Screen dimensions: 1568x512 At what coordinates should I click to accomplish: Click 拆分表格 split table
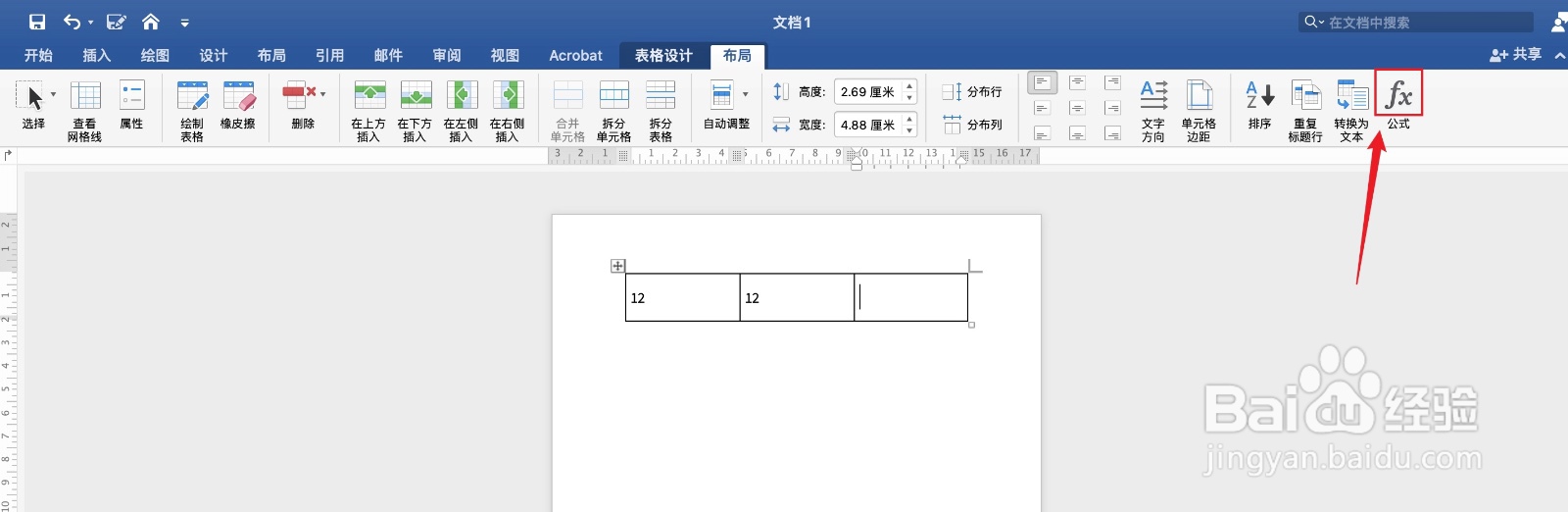(x=661, y=111)
